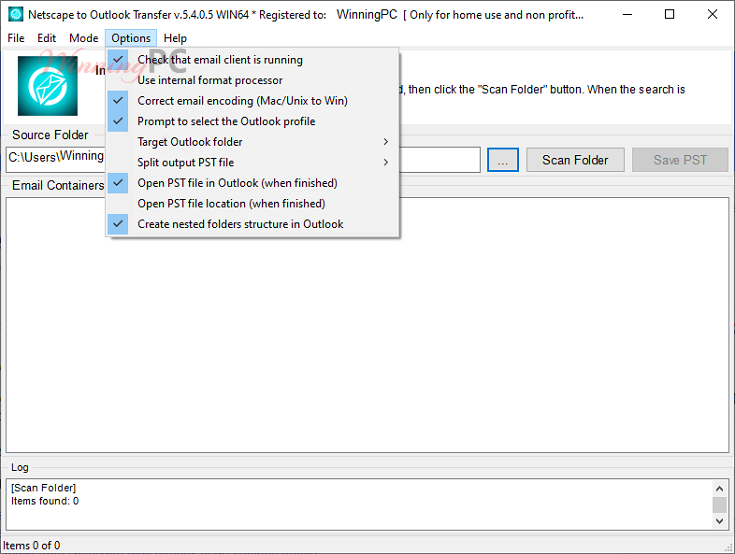The height and width of the screenshot is (554, 735).
Task: Close the Options menu
Action: coord(131,38)
